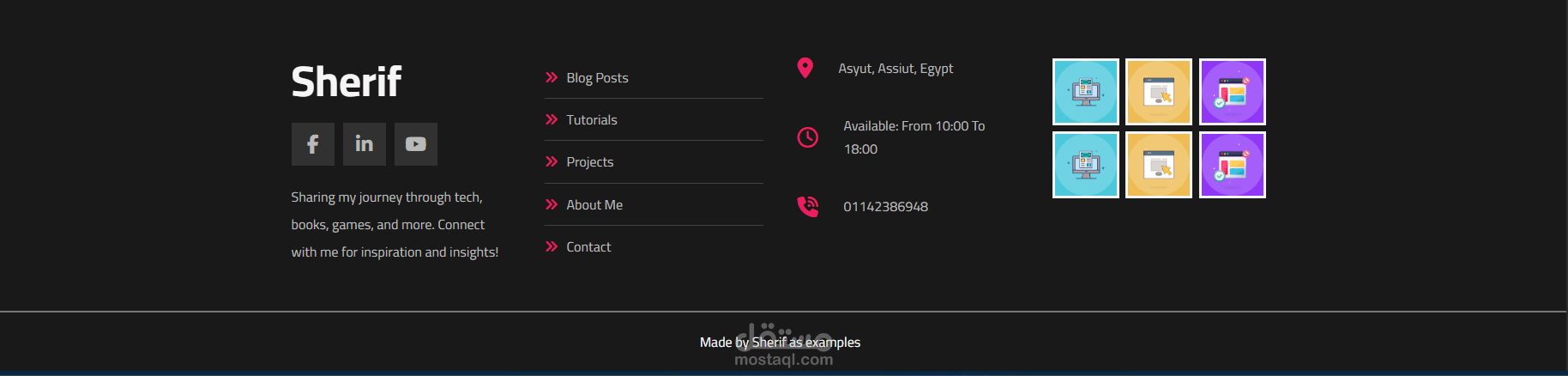This screenshot has width=1568, height=376.
Task: Click the Sherif logo heading
Action: point(346,82)
